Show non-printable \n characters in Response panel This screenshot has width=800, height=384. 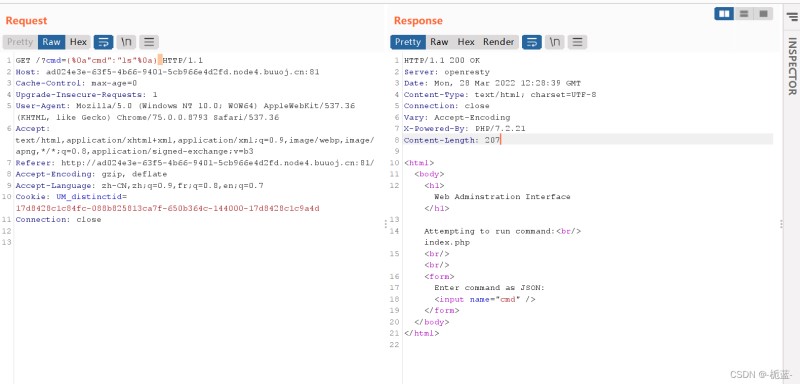[554, 42]
